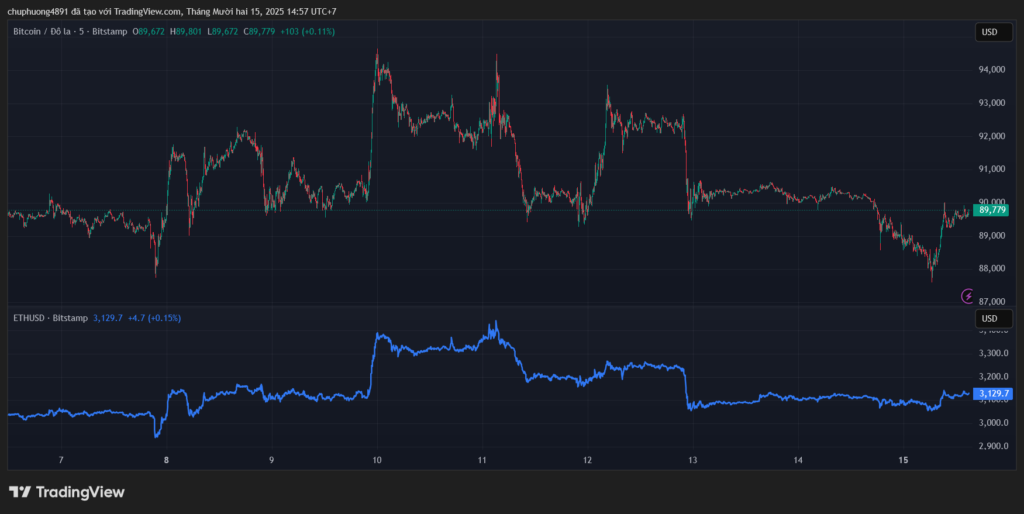Click the +103 (+0.11%) change value
Viewport: 1024px width, 514px height.
tap(308, 32)
